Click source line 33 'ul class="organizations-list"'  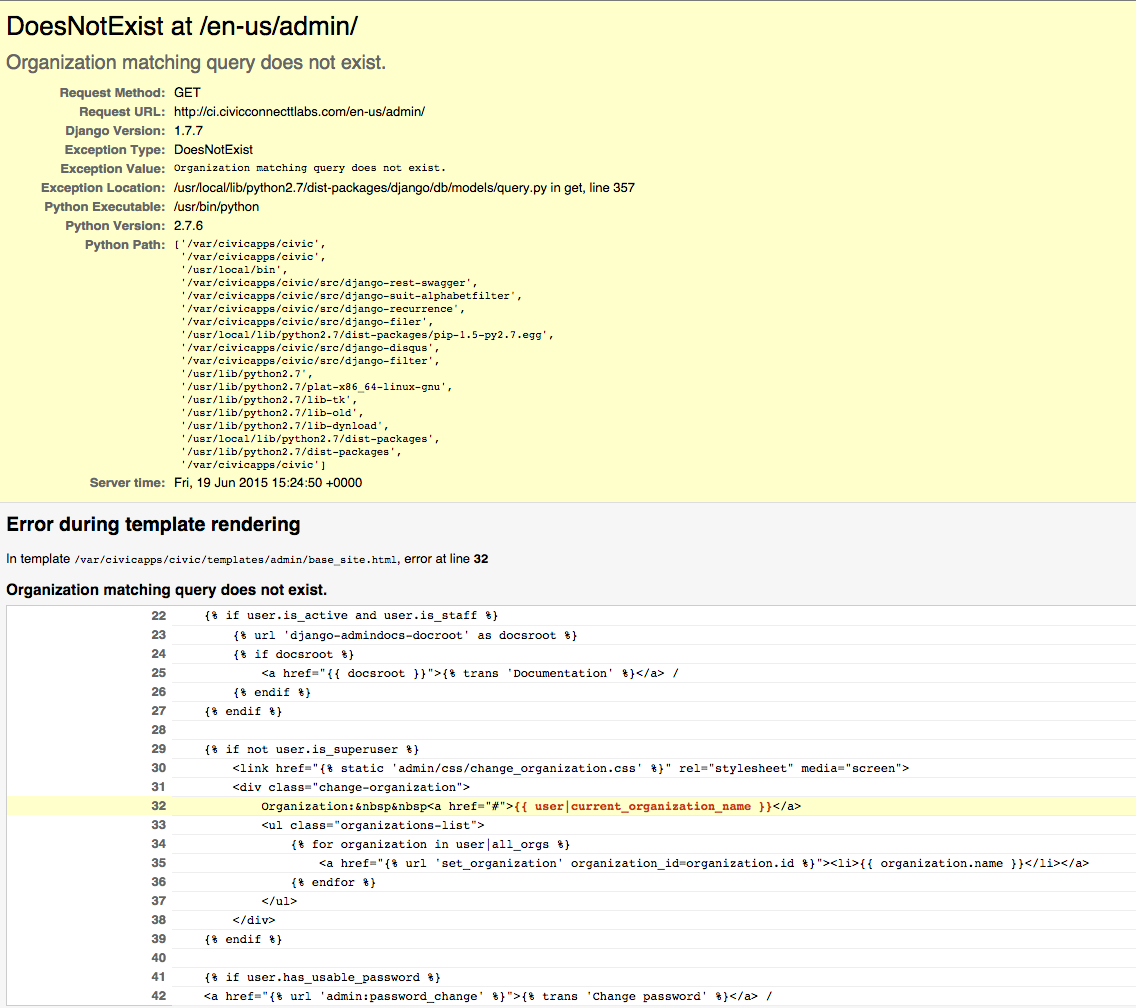pyautogui.click(x=373, y=825)
